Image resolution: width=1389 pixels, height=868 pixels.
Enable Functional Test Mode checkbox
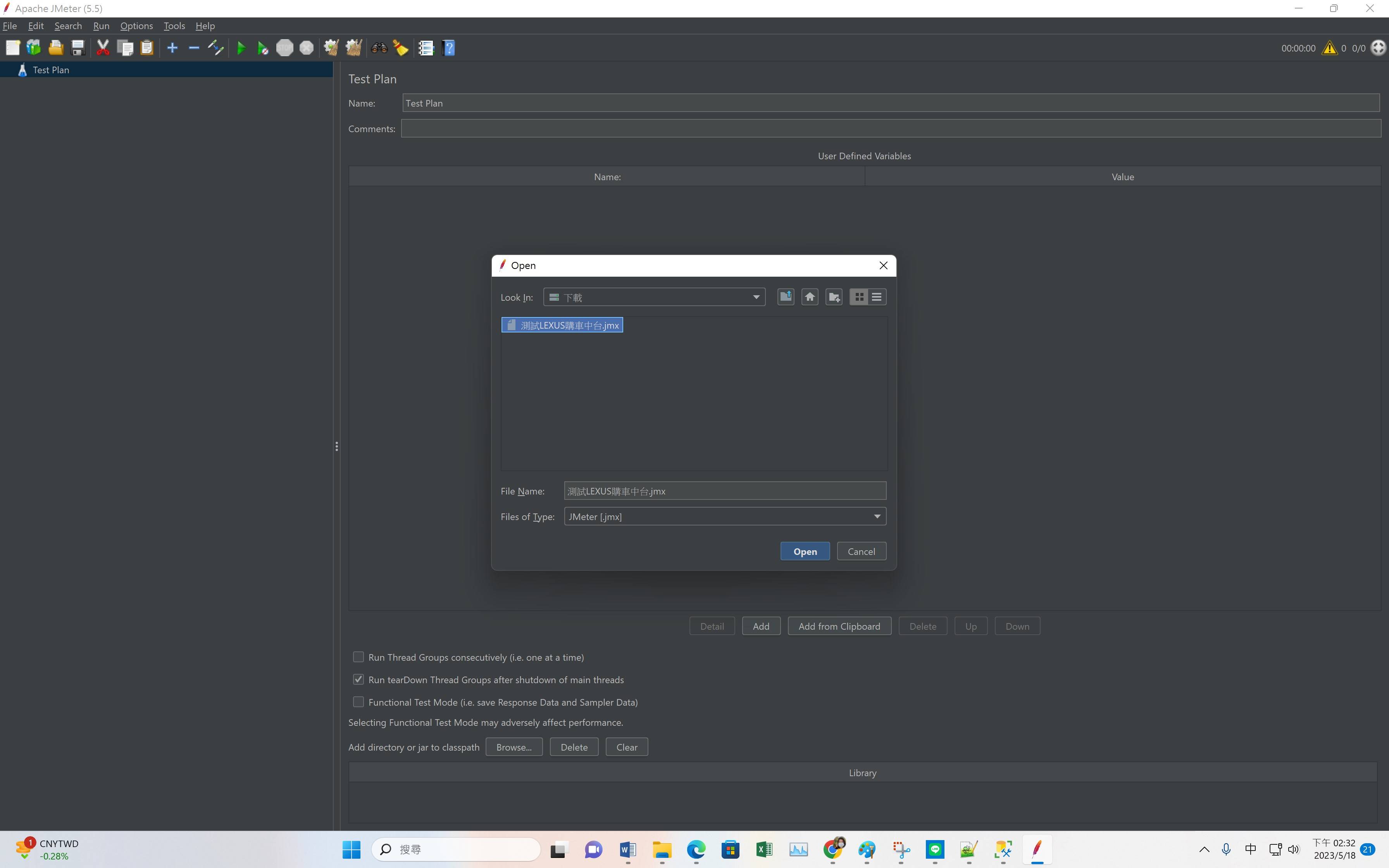[x=358, y=701]
